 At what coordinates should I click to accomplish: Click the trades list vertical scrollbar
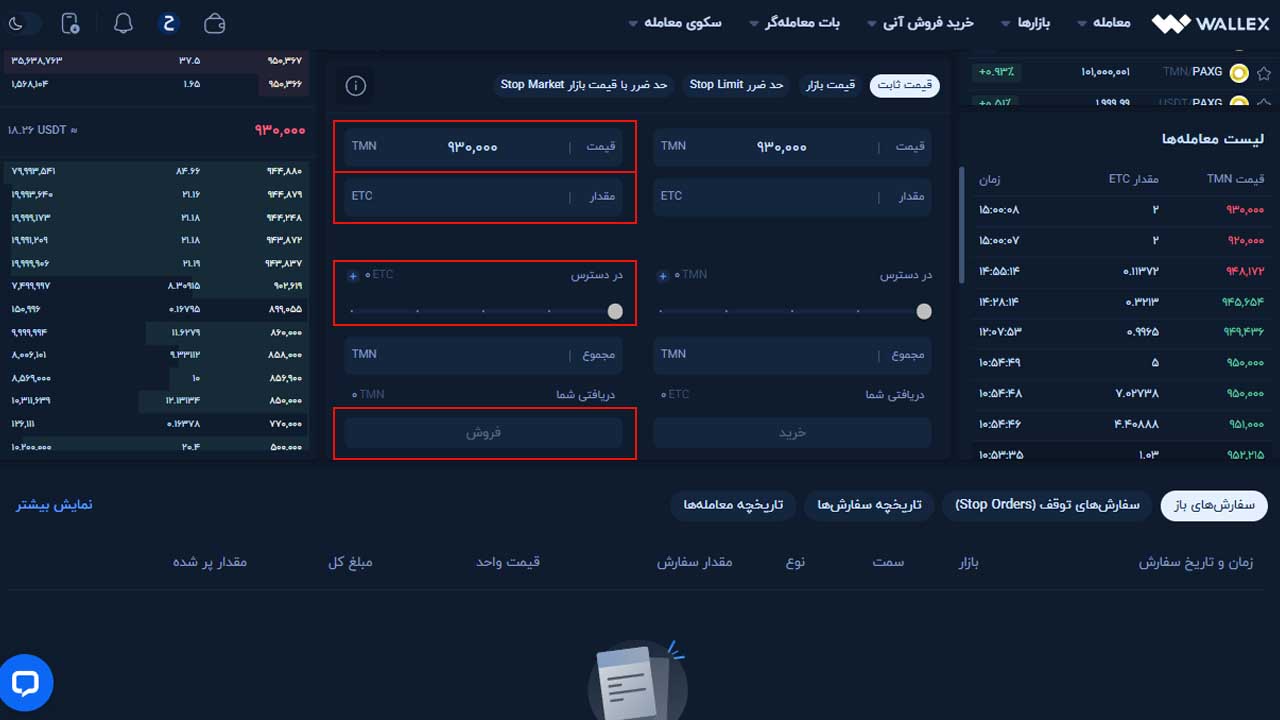(962, 225)
